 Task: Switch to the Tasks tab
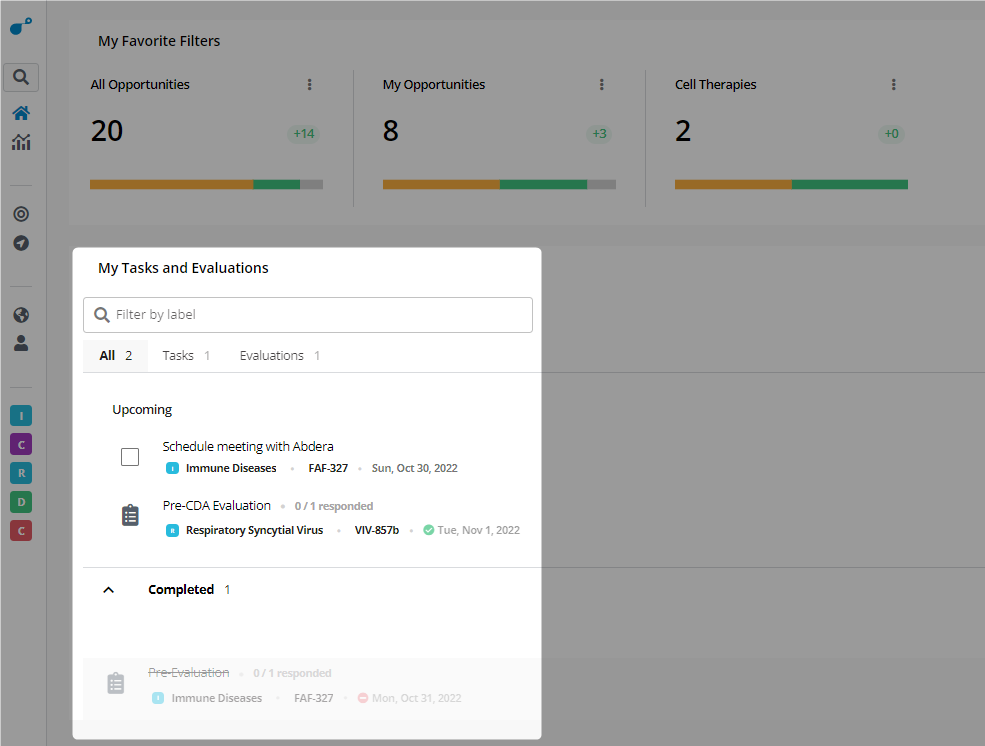click(186, 355)
